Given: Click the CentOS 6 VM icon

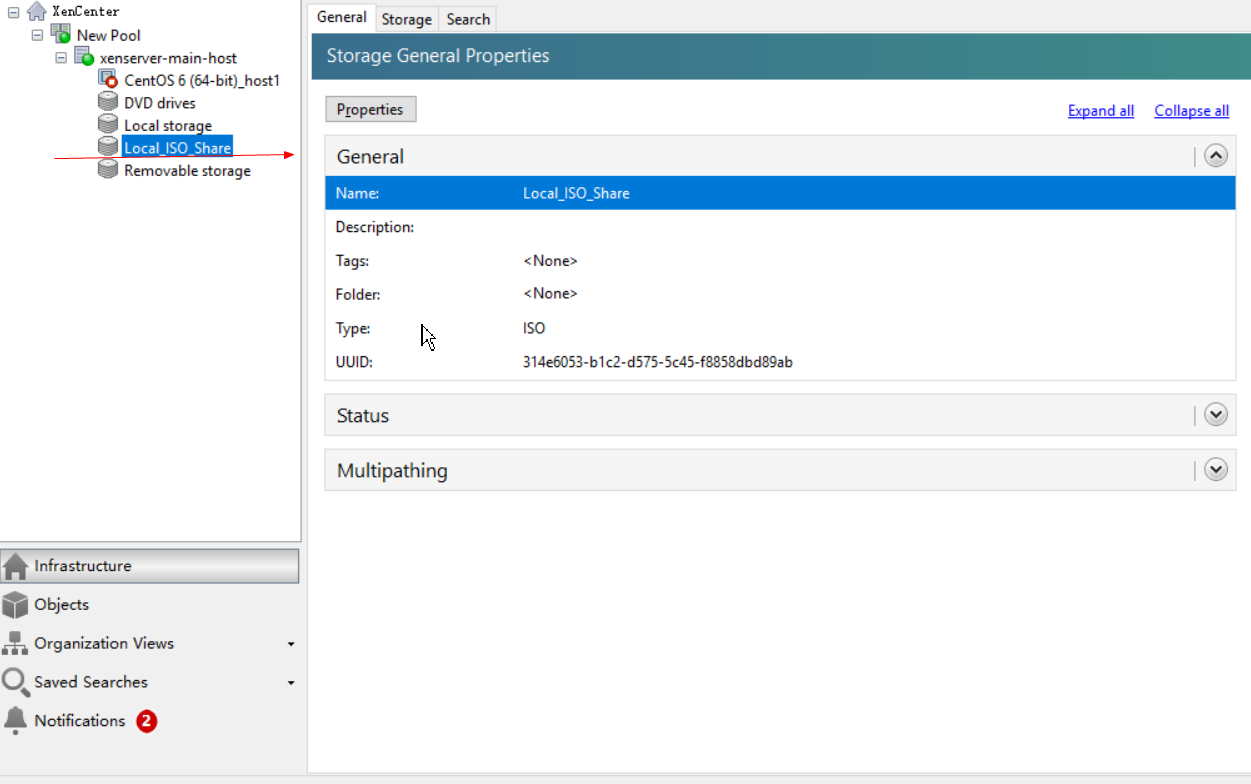Looking at the screenshot, I should pos(108,79).
